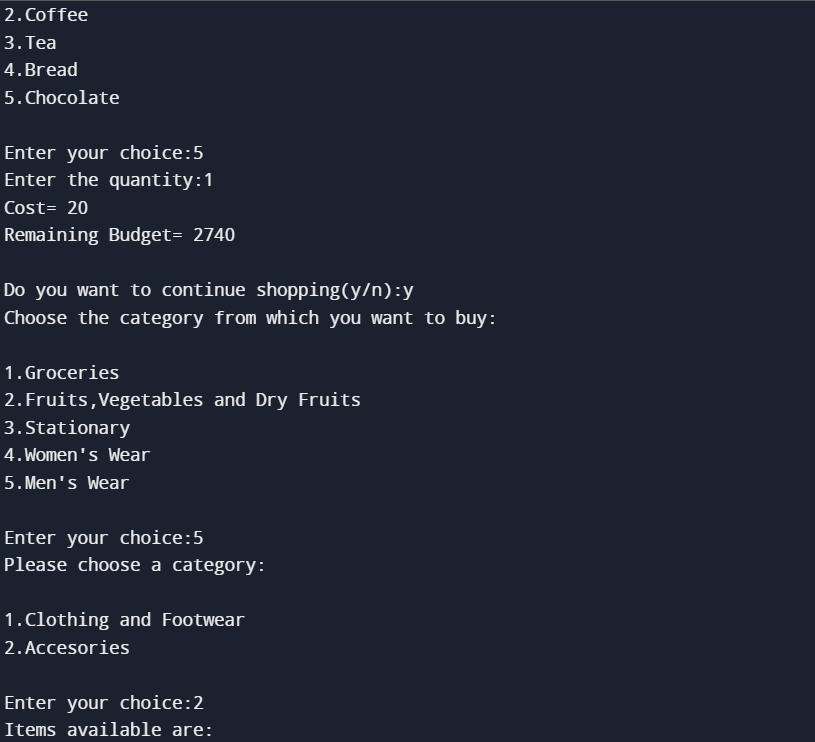Click the '5.Chocolate' item text

tap(62, 98)
